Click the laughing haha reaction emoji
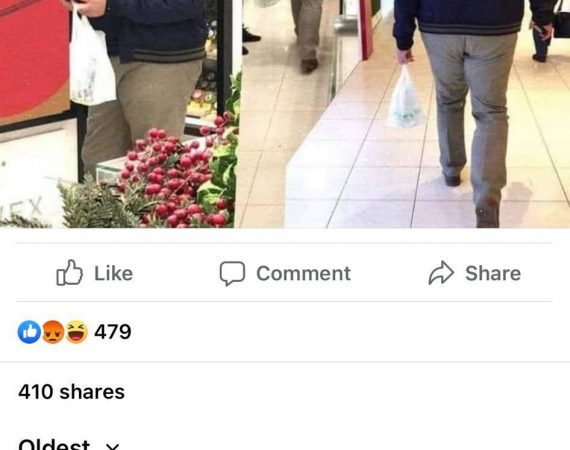 [x=76, y=332]
